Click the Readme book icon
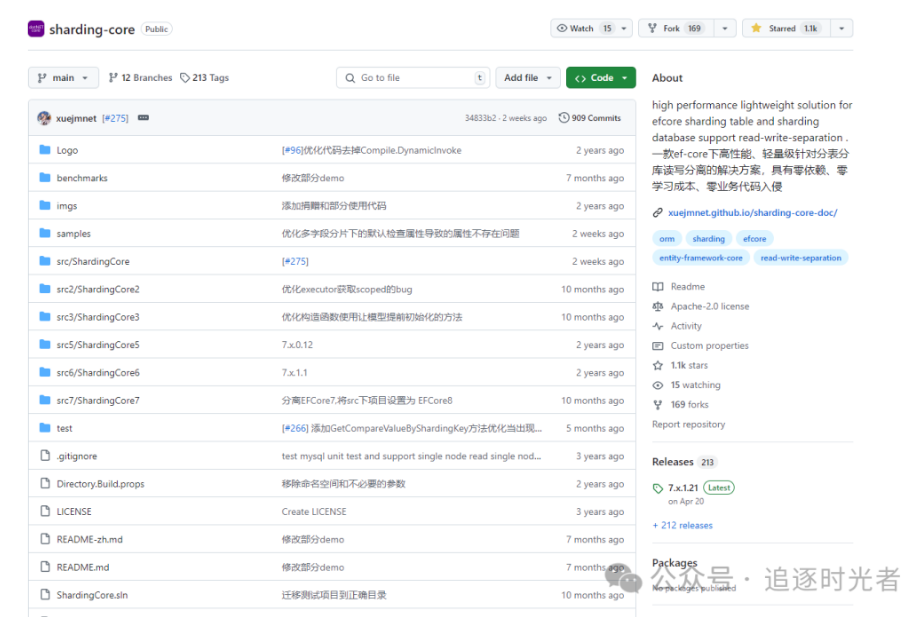920x617 pixels. (658, 287)
